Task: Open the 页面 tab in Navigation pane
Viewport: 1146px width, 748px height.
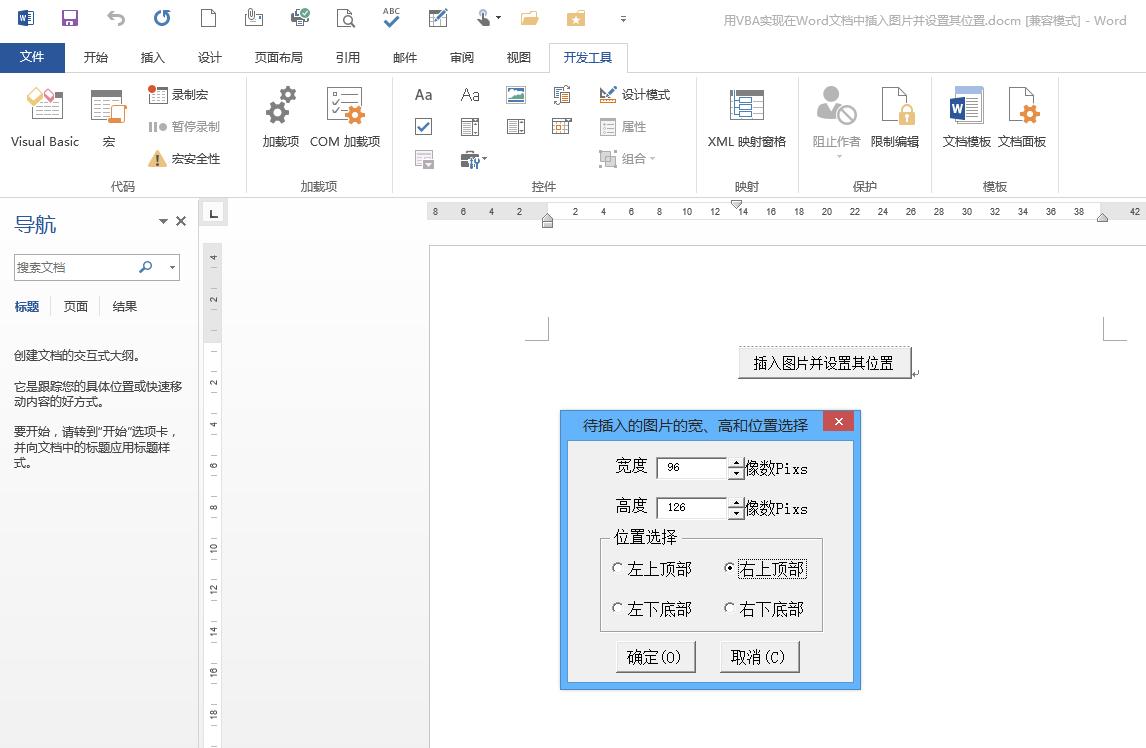Action: click(75, 306)
